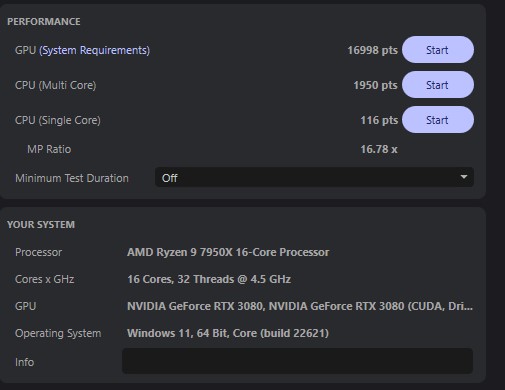This screenshot has height=390, width=505.
Task: Select the CPU Multi Core score 1950 pts
Action: coord(375,85)
